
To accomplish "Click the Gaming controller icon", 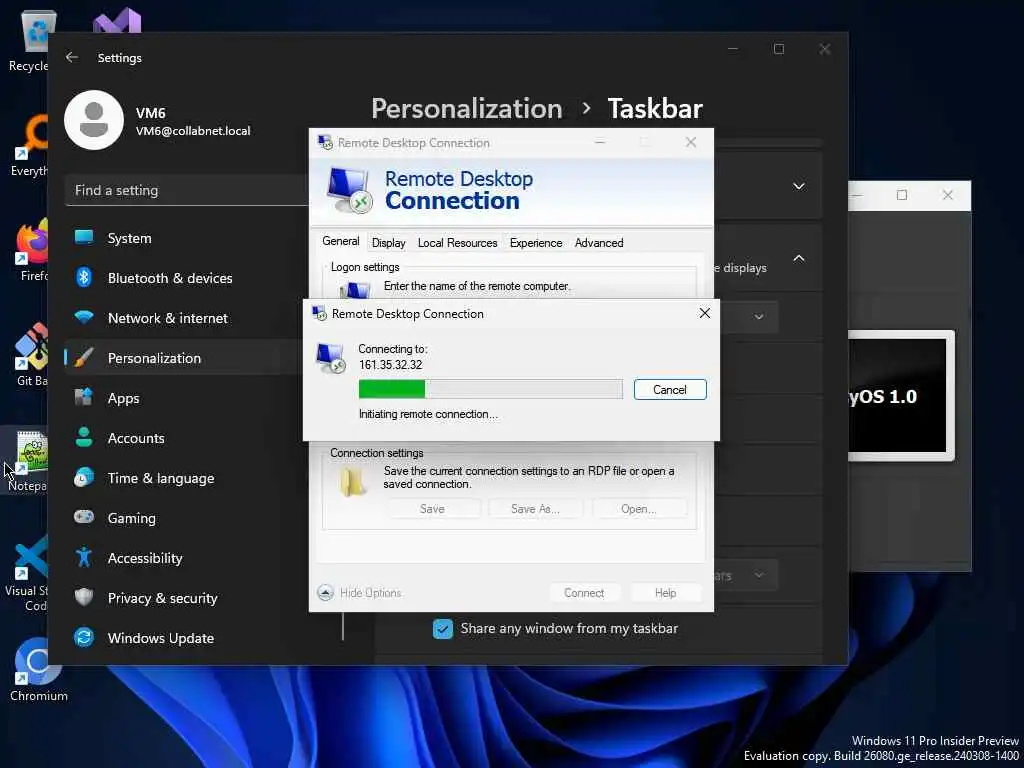I will click(84, 517).
